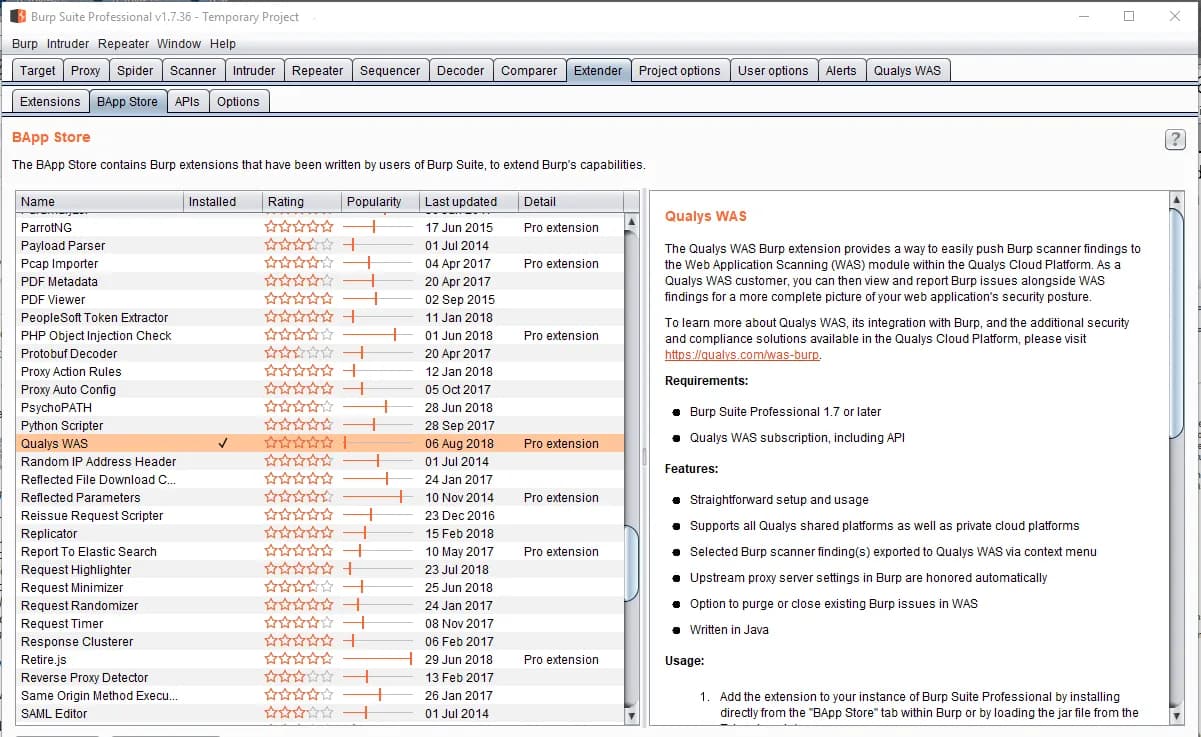Click the help question mark icon

click(x=1175, y=140)
